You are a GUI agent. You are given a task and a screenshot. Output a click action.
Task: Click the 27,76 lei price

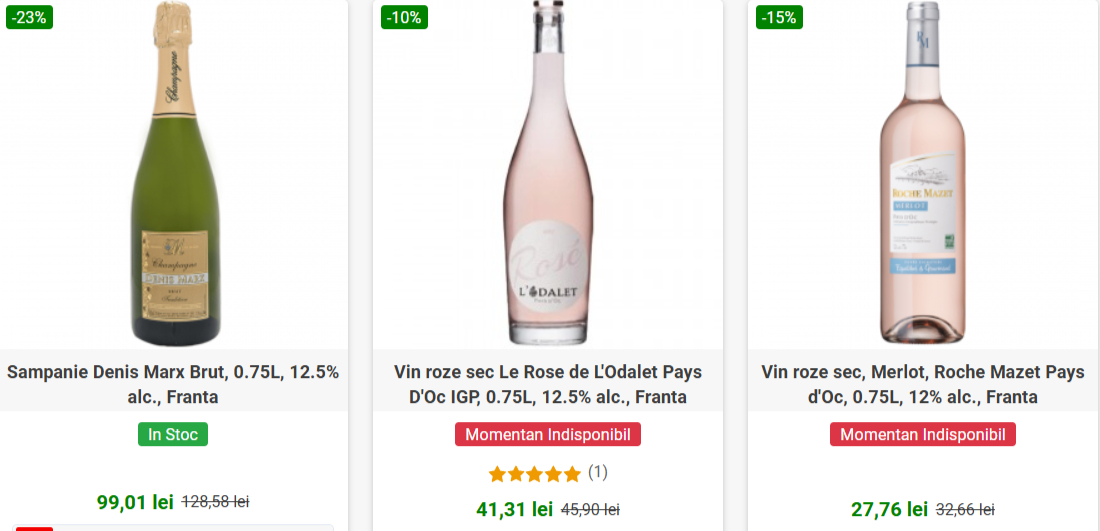(x=889, y=509)
